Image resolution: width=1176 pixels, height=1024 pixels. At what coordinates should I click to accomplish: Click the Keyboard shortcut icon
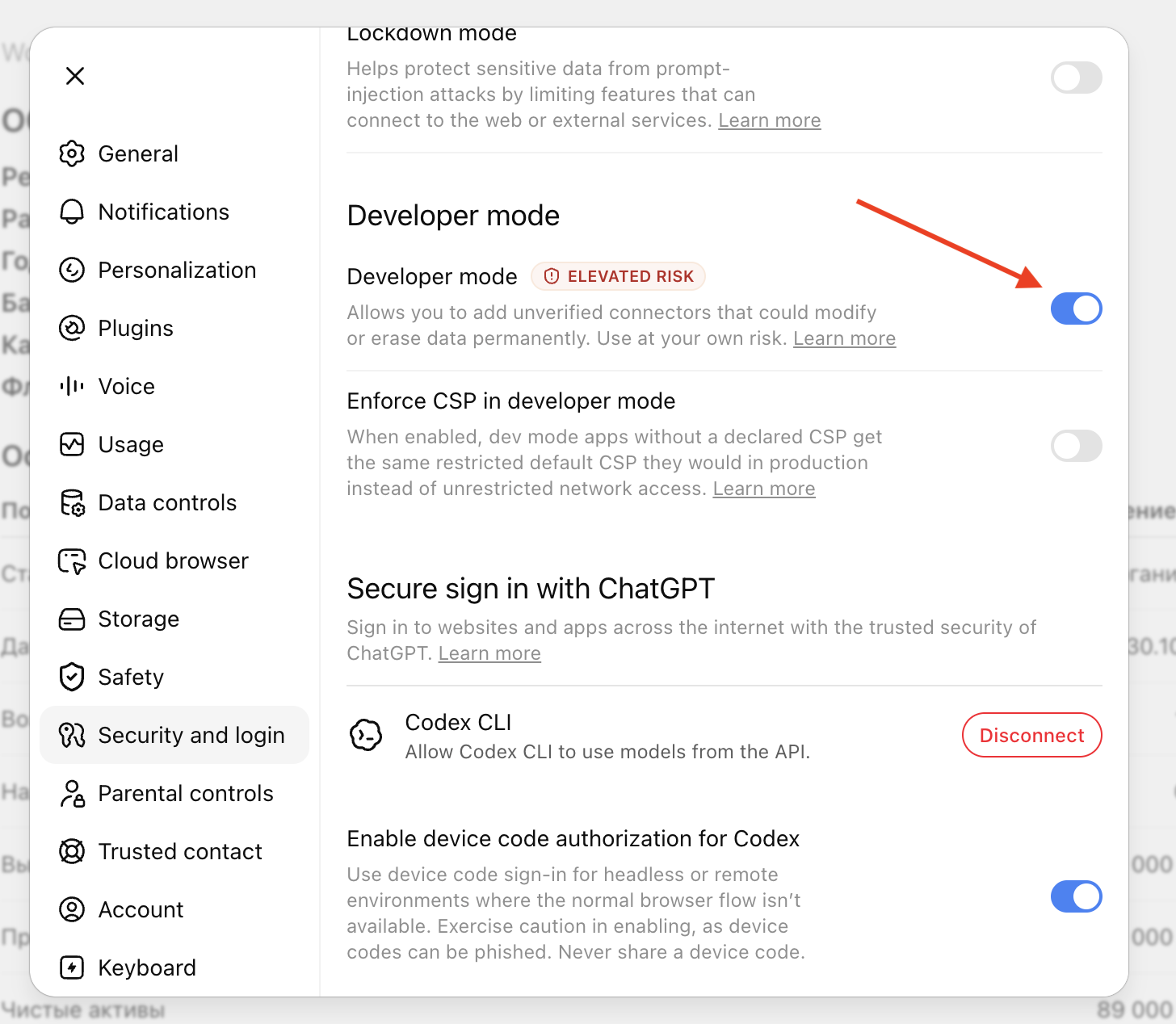[72, 967]
